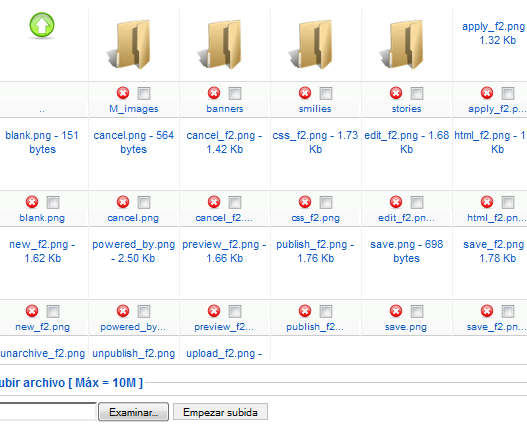The width and height of the screenshot is (527, 427).
Task: Click the file path input field
Action: coord(48,411)
